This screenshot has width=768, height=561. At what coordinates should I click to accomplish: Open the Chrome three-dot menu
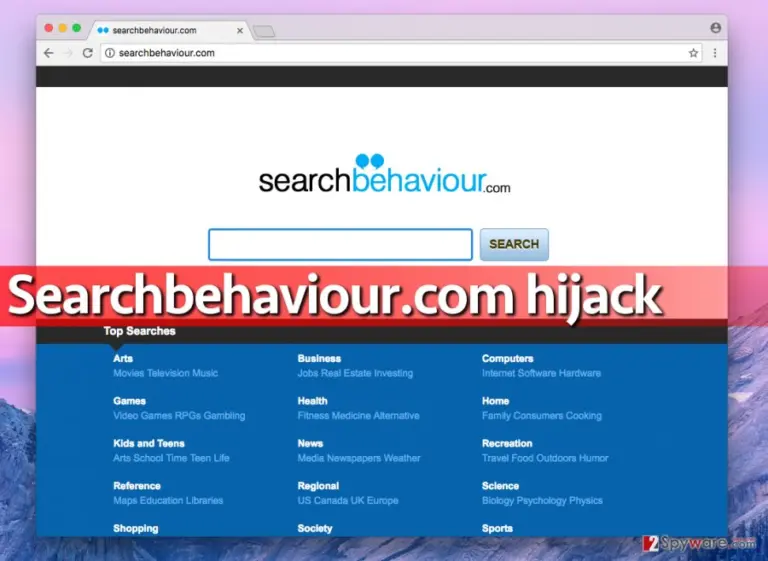[715, 53]
